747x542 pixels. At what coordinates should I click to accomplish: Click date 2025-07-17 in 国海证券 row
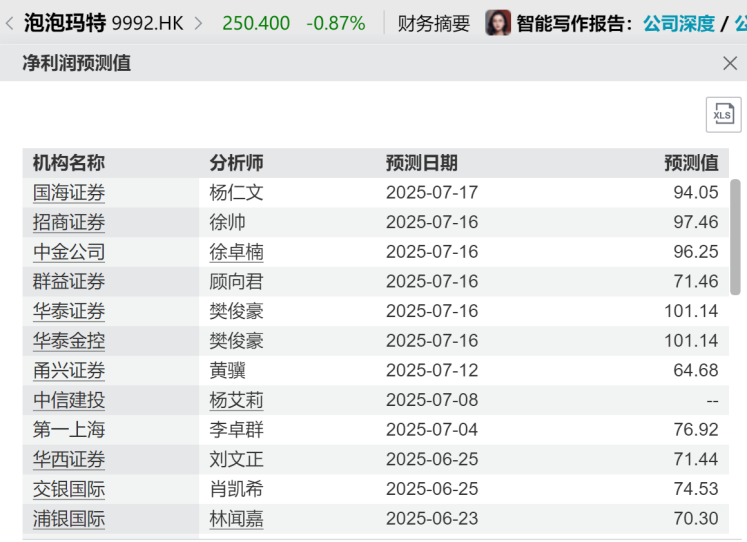pyautogui.click(x=432, y=192)
